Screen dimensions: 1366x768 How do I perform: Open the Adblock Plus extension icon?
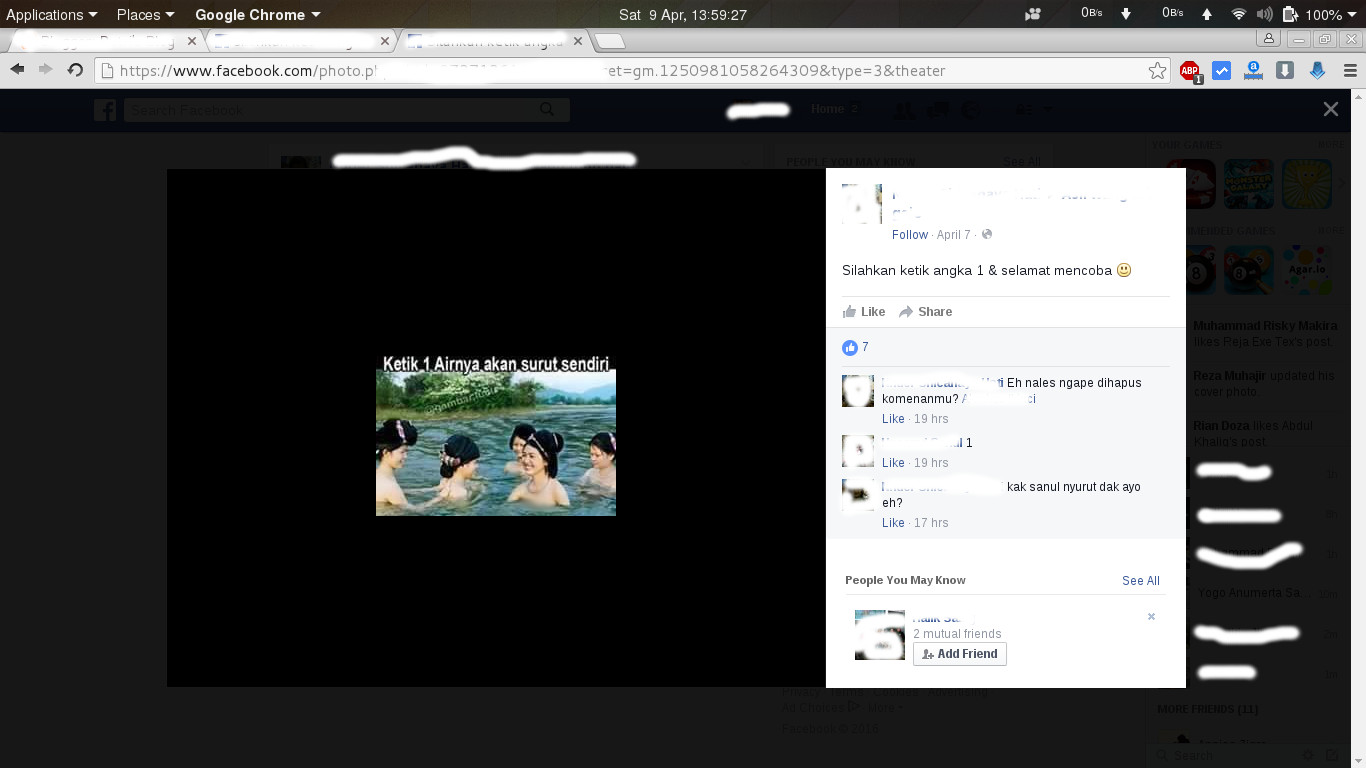click(x=1190, y=71)
